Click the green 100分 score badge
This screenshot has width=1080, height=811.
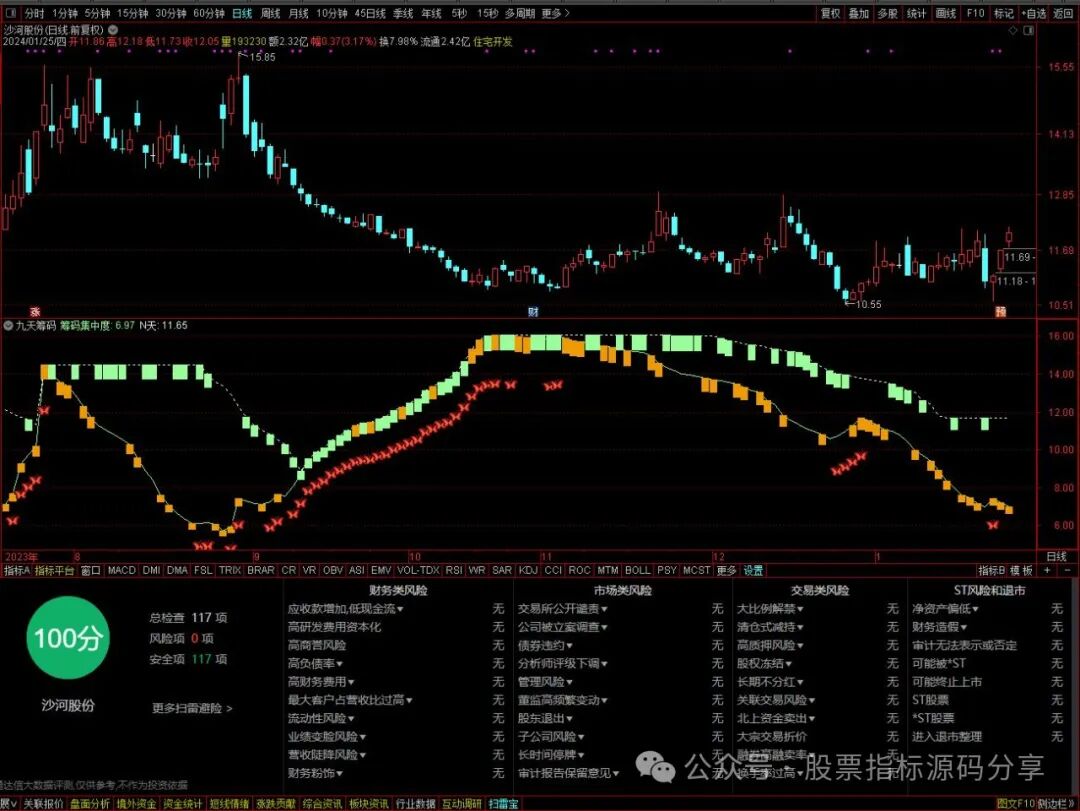pos(68,638)
